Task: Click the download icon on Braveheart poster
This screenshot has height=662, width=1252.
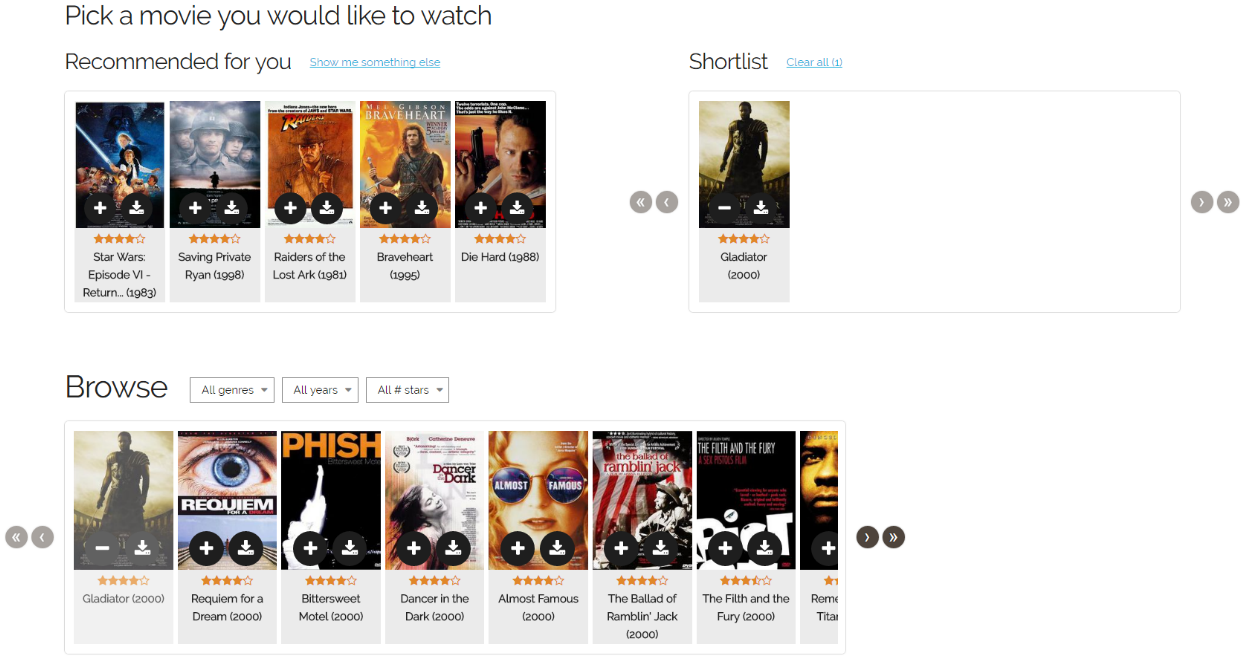Action: pyautogui.click(x=421, y=208)
